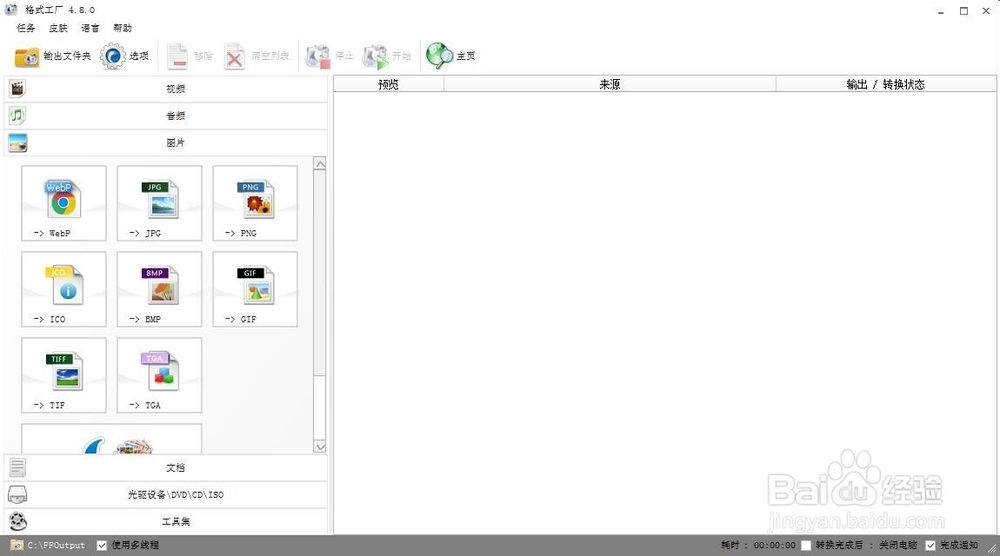The height and width of the screenshot is (556, 1000).
Task: Expand the 文档 document category panel
Action: coord(166,467)
